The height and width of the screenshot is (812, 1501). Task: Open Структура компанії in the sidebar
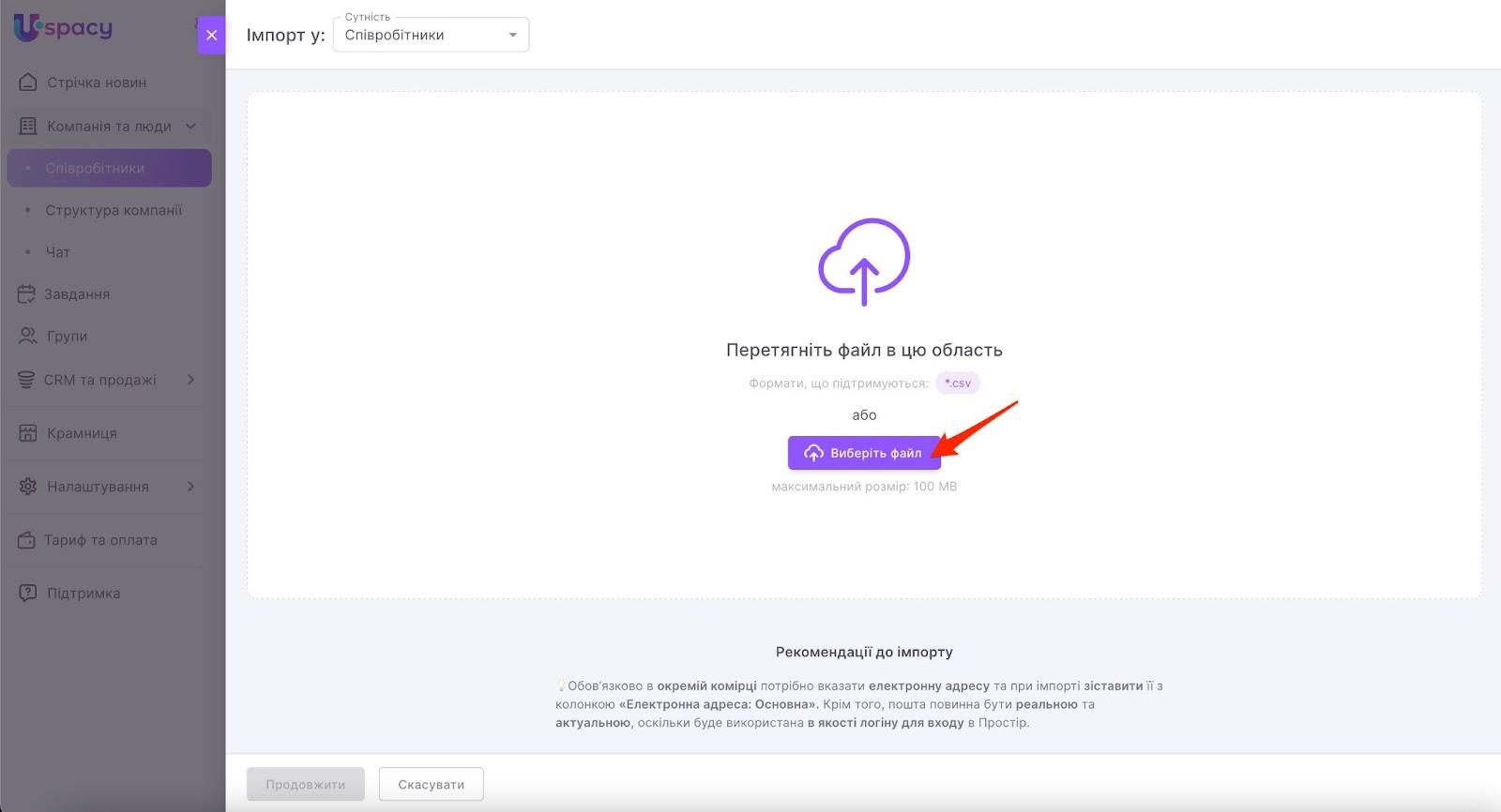click(x=114, y=210)
